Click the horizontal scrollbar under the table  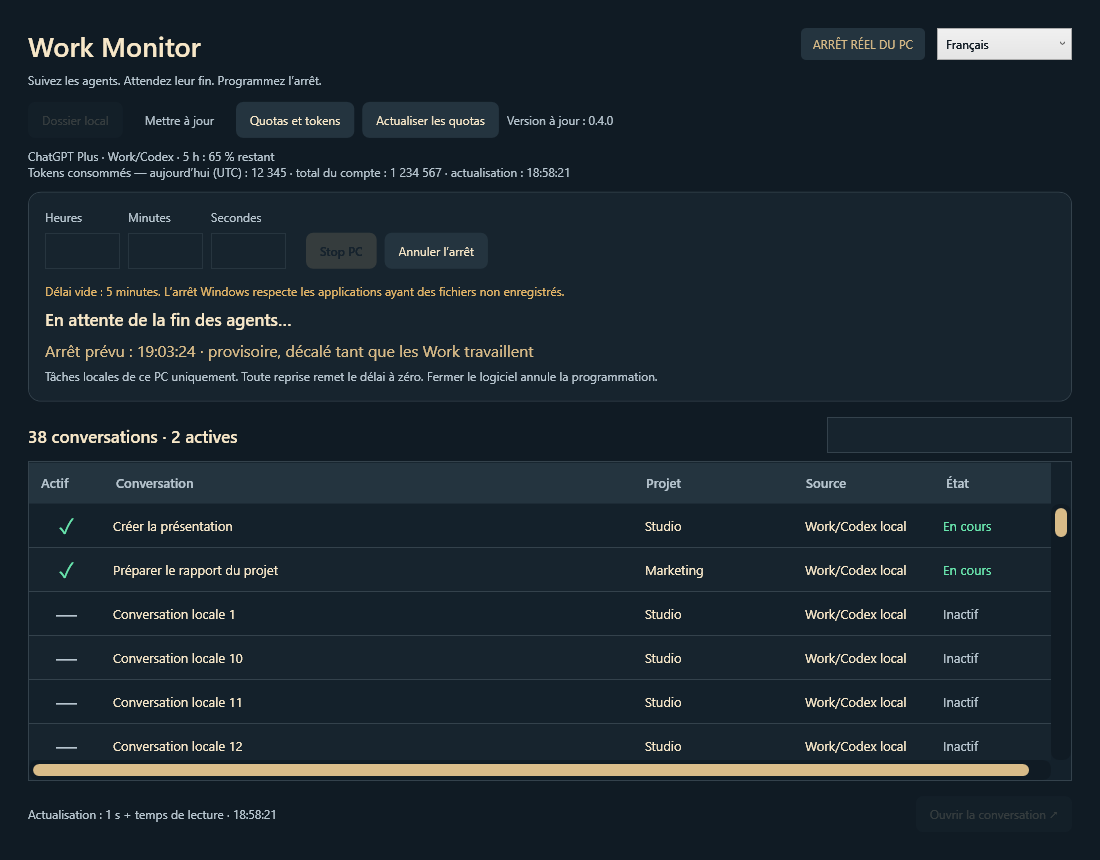point(531,770)
